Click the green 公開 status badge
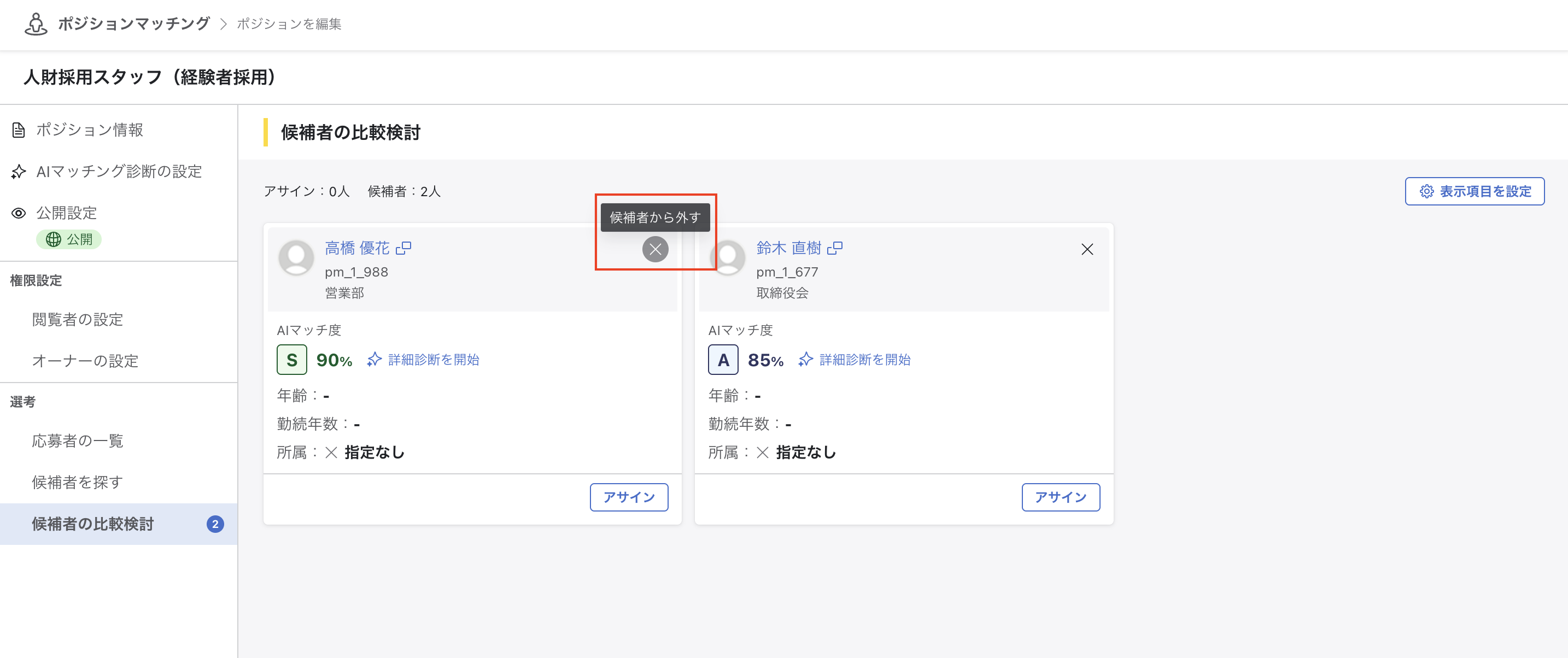Screen dimensions: 1568x658 coord(69,239)
